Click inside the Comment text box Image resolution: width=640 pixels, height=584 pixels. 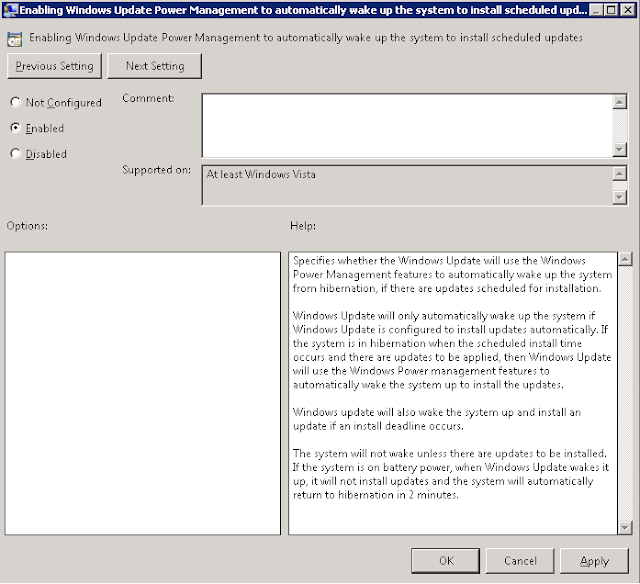(x=407, y=125)
